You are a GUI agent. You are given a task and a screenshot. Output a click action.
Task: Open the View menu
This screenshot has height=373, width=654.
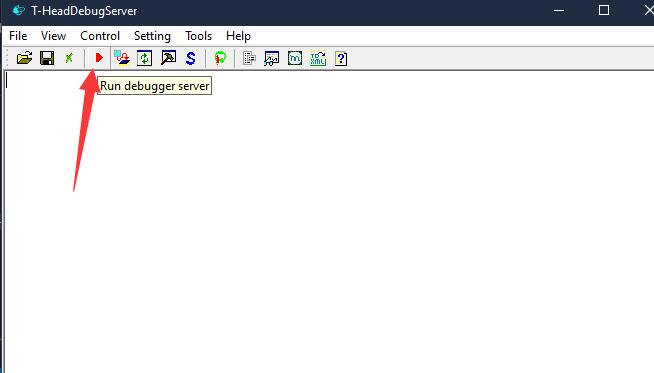click(53, 36)
